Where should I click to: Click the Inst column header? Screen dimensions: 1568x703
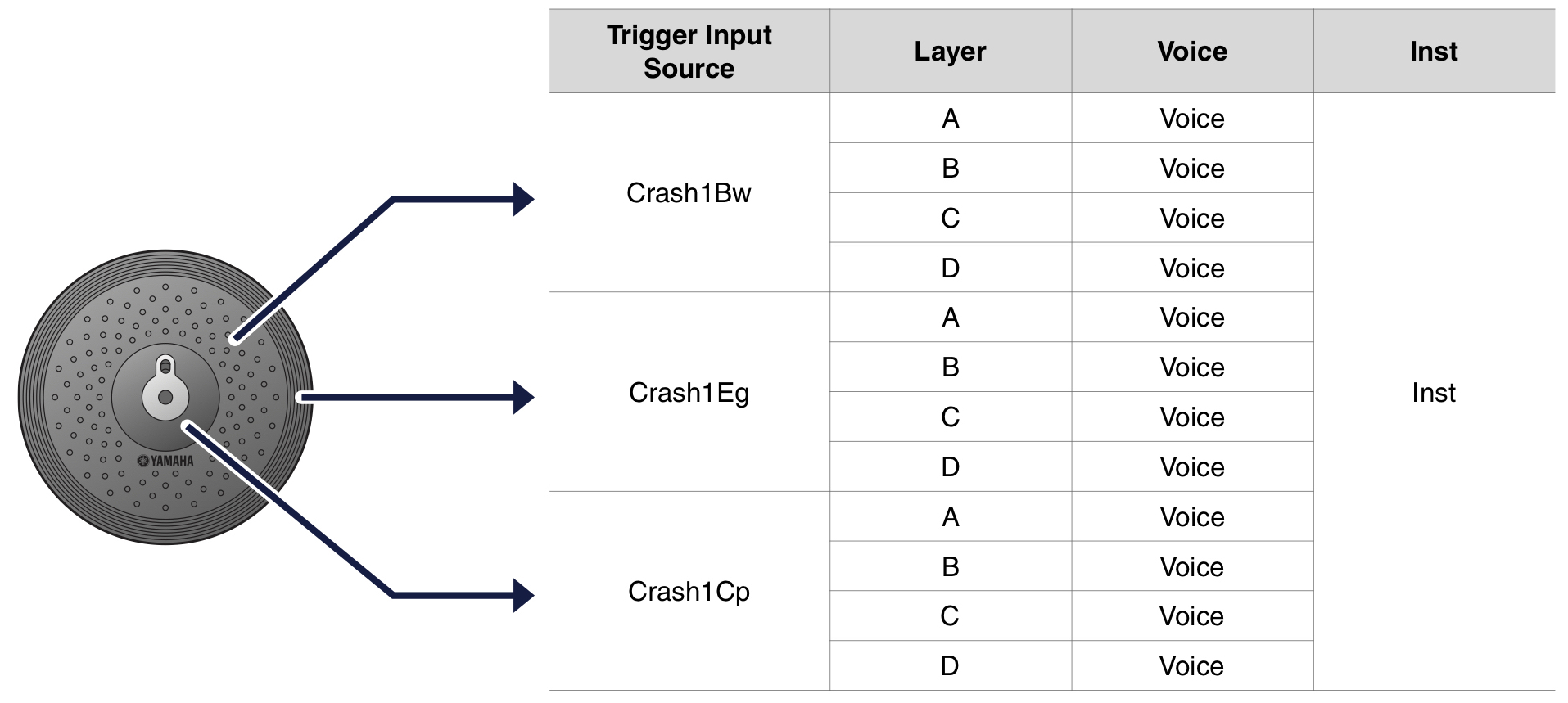click(1433, 52)
